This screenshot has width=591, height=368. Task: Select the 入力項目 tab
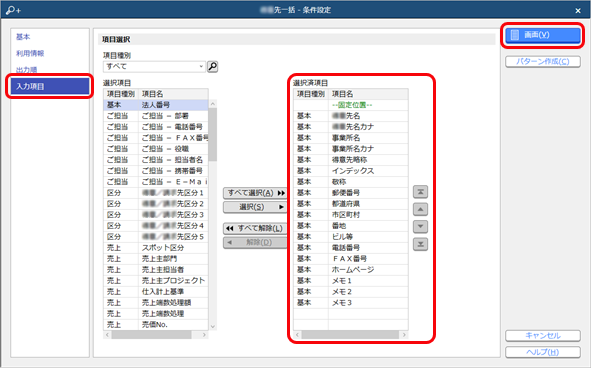(49, 86)
